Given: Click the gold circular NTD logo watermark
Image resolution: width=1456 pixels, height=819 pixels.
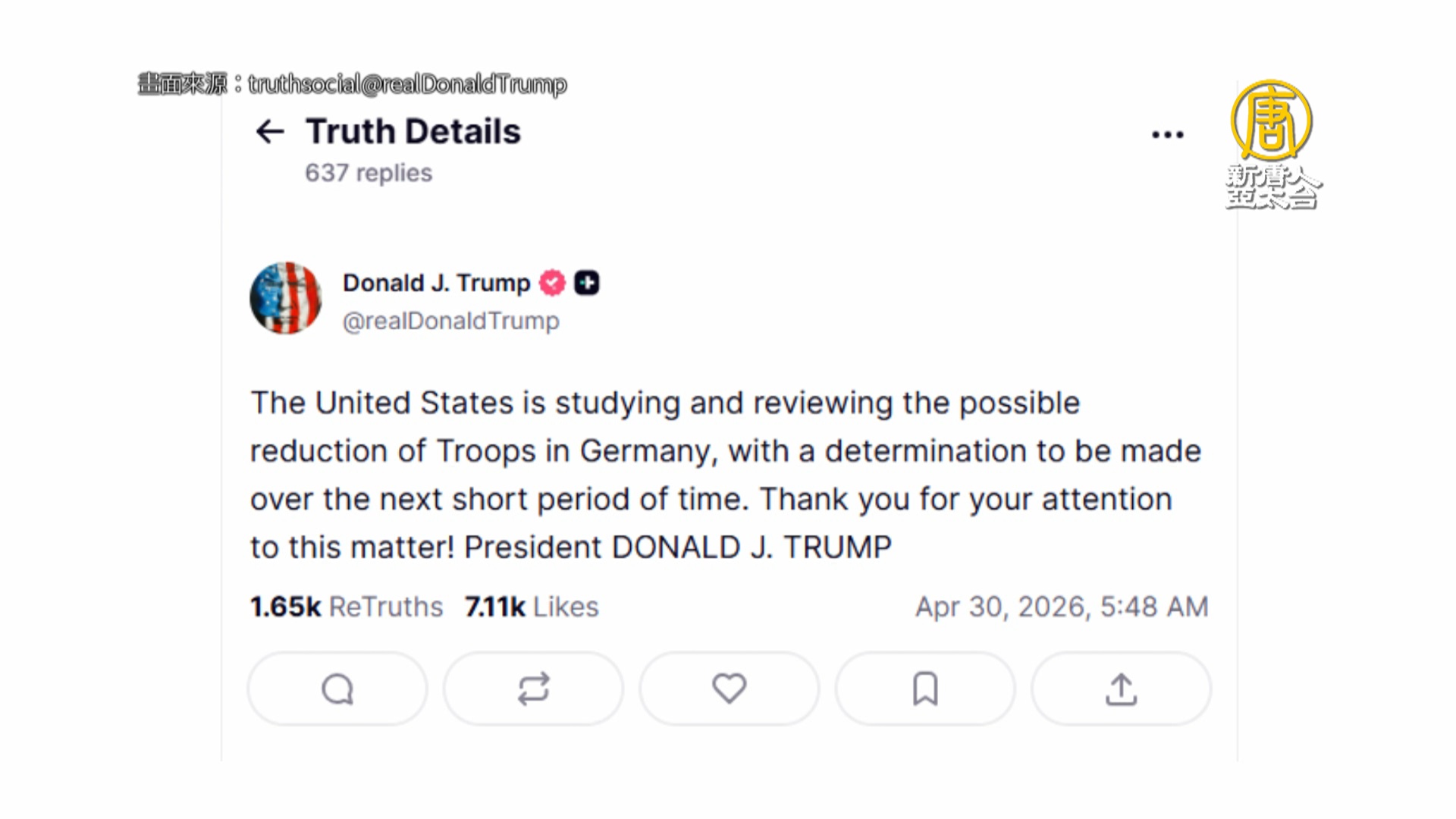Looking at the screenshot, I should pos(1271,121).
